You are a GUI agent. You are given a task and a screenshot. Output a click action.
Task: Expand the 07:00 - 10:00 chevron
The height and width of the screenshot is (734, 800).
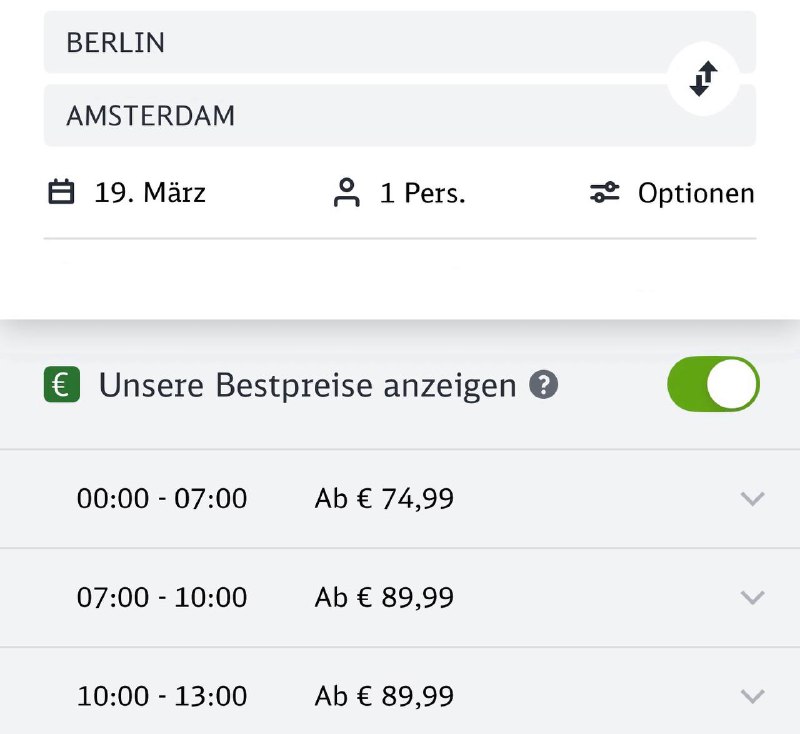click(752, 597)
